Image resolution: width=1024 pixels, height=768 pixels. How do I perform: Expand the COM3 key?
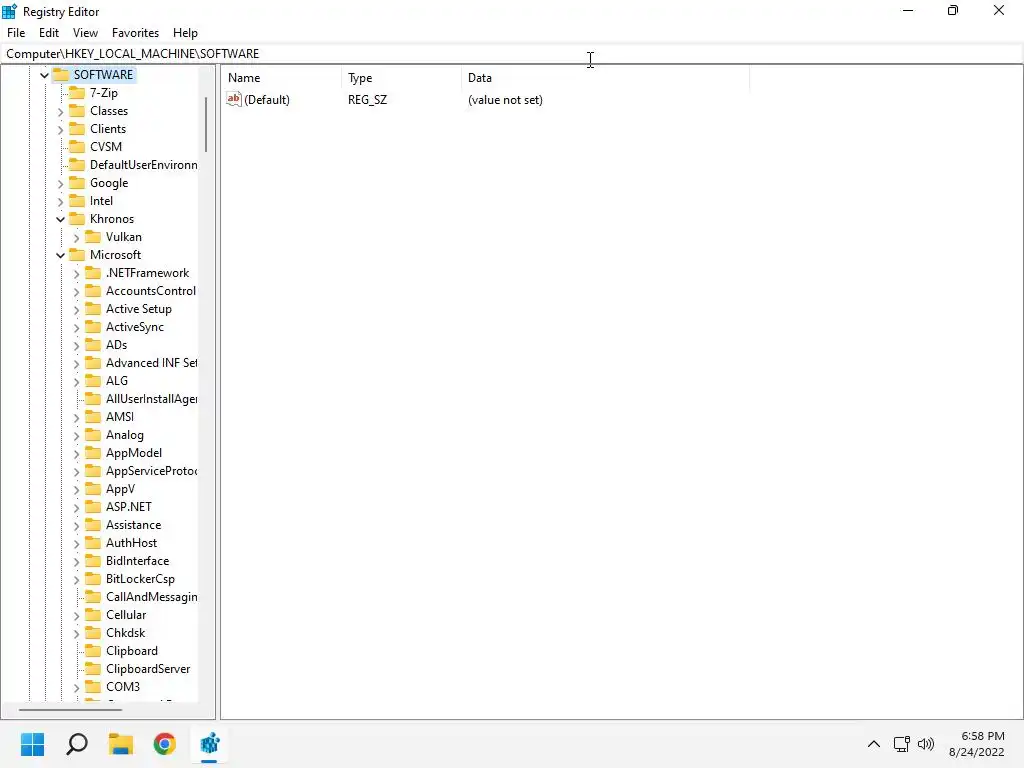76,688
